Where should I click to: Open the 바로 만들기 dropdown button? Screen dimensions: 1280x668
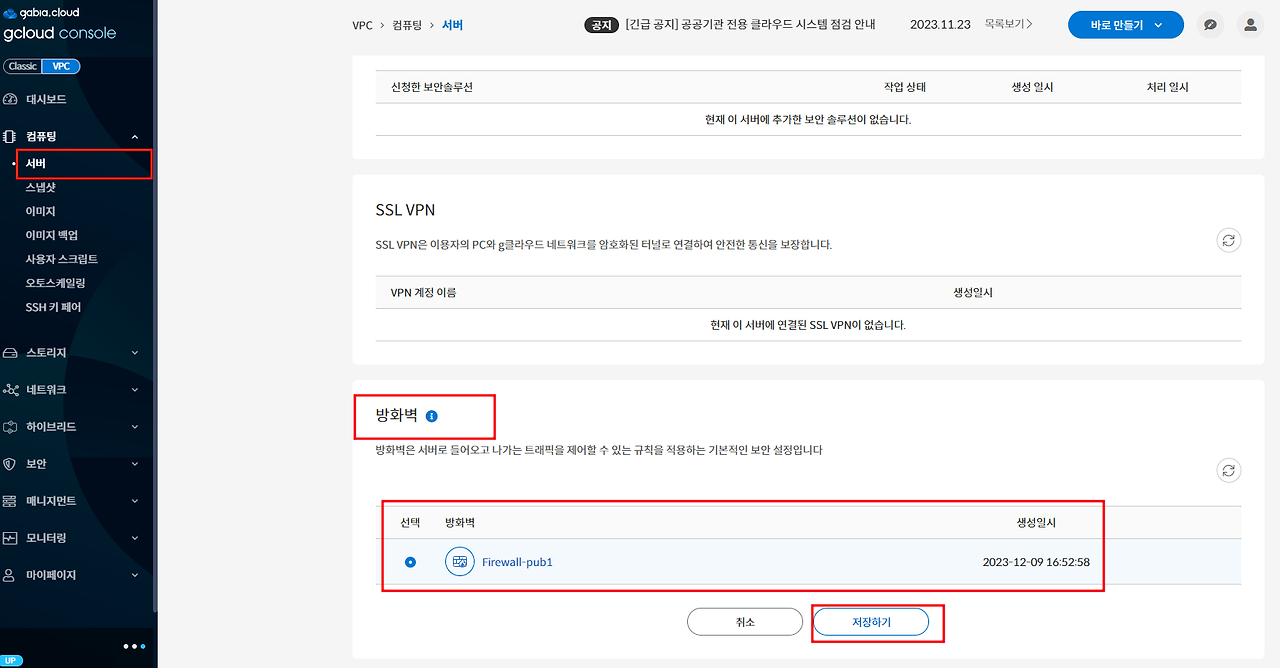[x=1126, y=25]
